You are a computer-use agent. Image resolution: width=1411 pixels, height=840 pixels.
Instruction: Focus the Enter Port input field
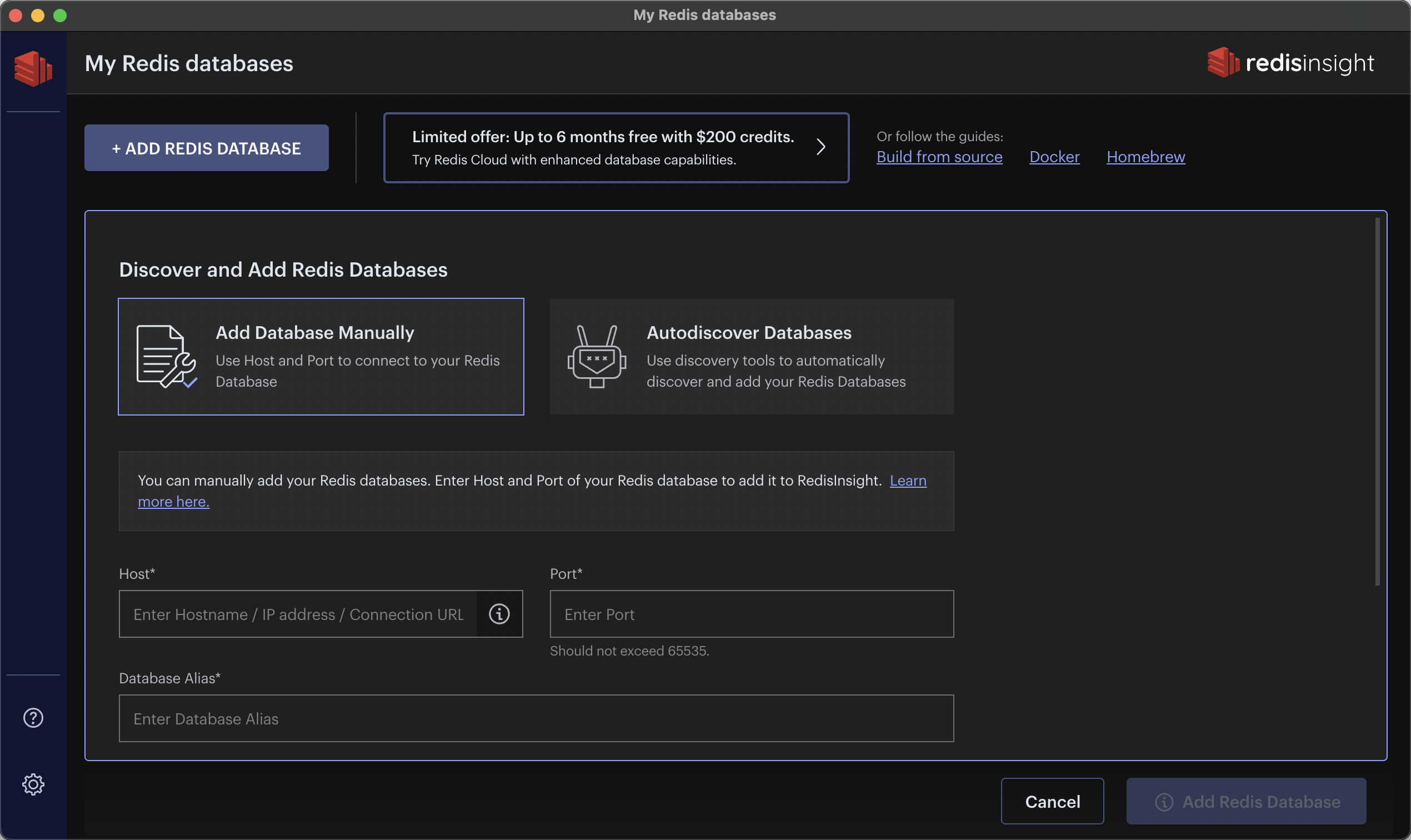[752, 614]
